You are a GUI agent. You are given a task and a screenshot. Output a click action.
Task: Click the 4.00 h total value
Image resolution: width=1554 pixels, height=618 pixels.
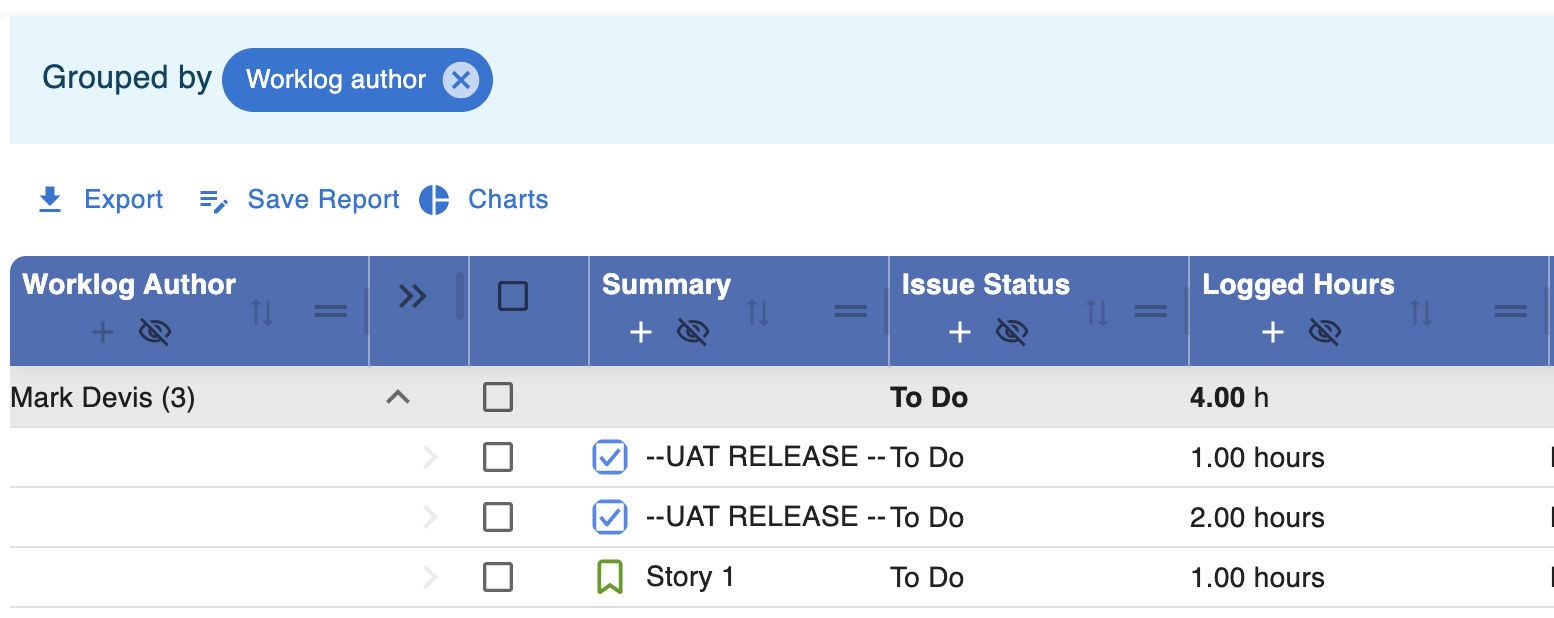coord(1229,398)
